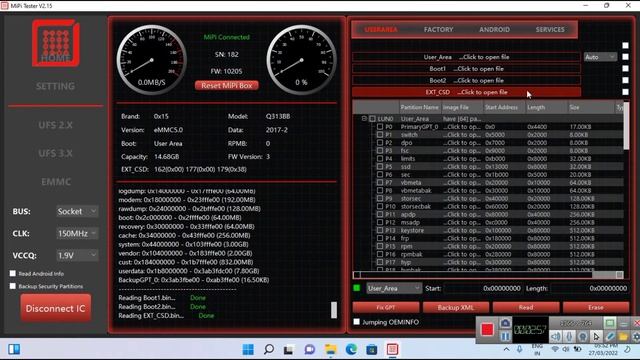640x360 pixels.
Task: Check the box beside EXT_CSD file row
Action: [x=625, y=92]
